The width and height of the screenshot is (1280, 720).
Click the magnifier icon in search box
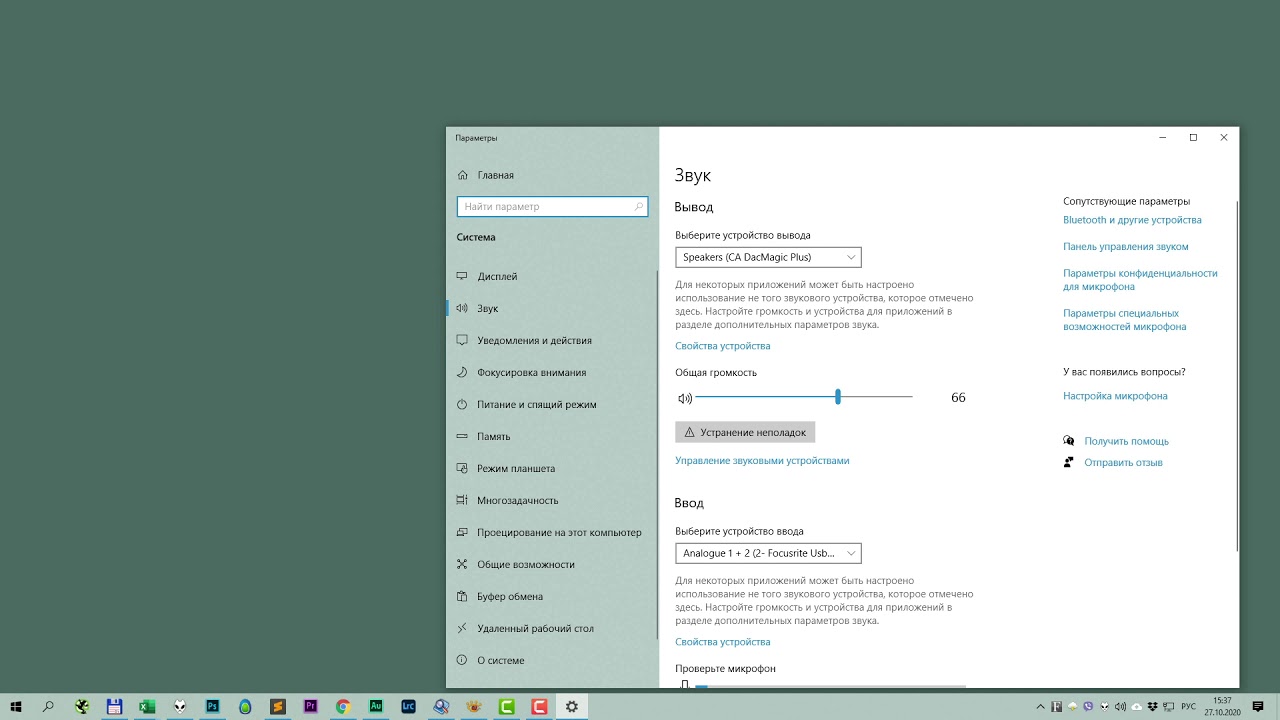pyautogui.click(x=638, y=206)
